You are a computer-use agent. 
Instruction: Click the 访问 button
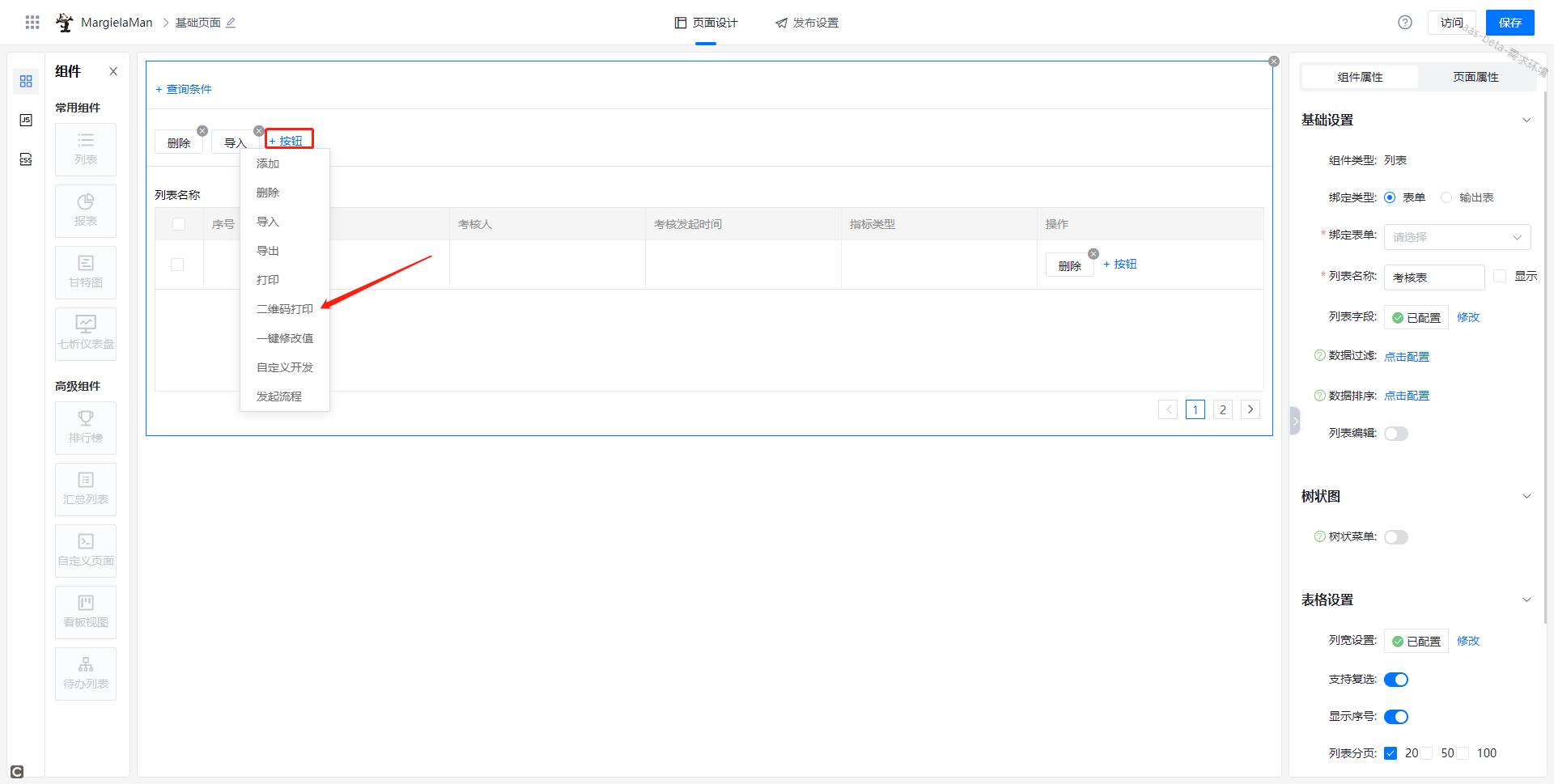click(x=1452, y=23)
